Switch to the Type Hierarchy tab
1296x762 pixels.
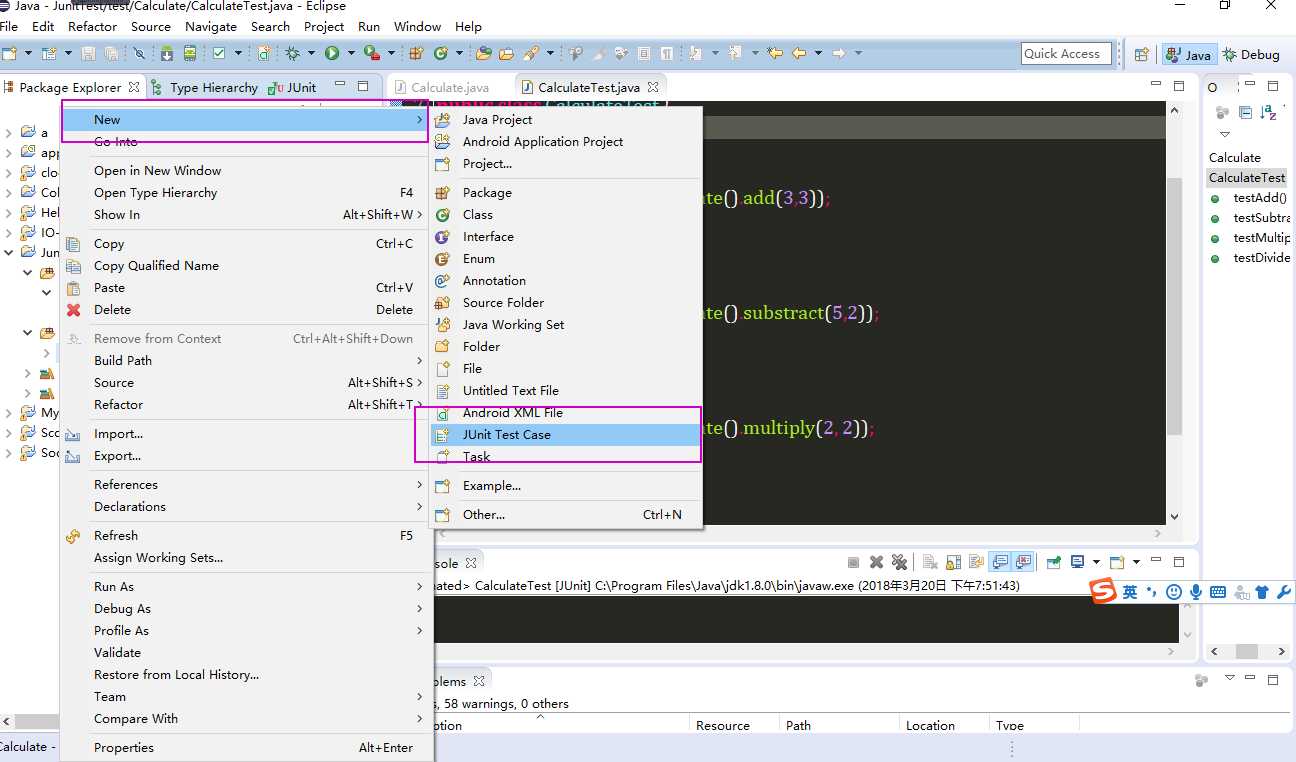204,87
